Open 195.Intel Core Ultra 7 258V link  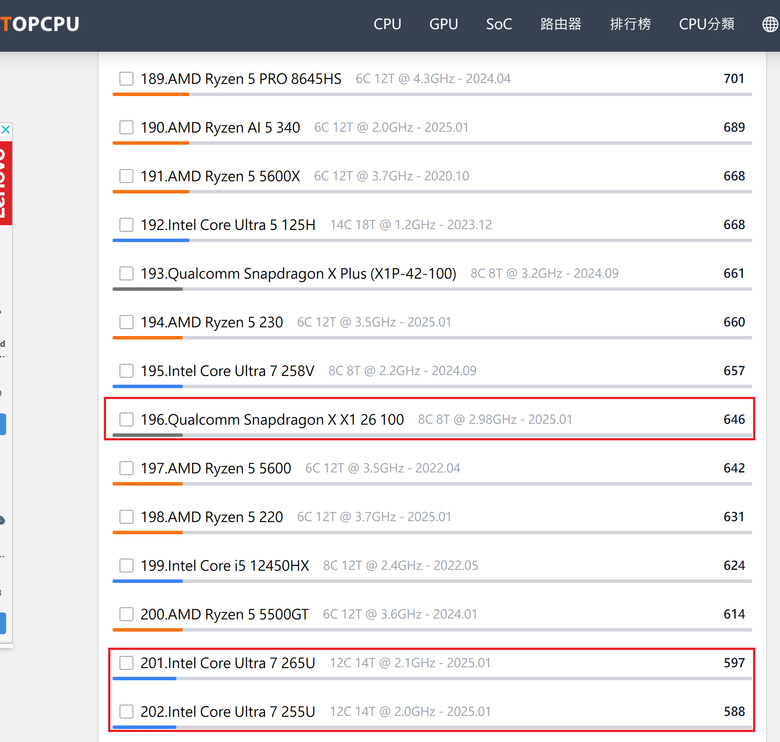(x=227, y=371)
